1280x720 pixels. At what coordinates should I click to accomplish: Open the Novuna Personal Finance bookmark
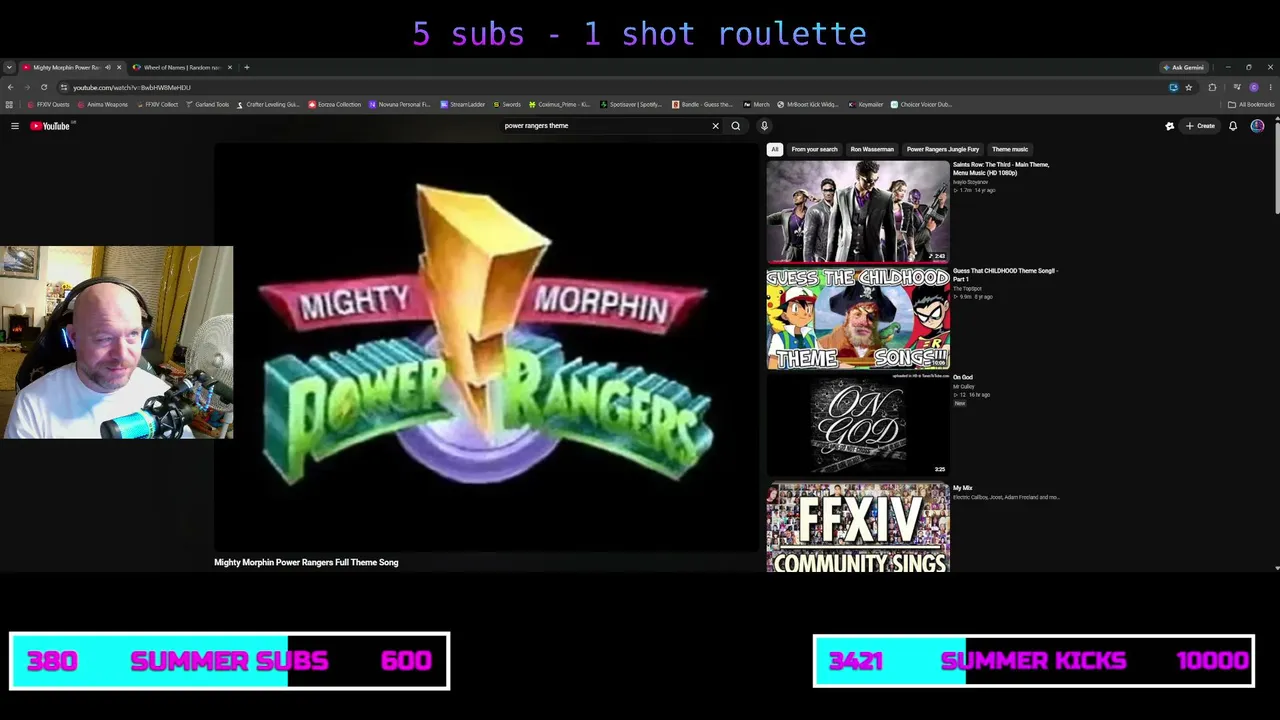click(400, 104)
